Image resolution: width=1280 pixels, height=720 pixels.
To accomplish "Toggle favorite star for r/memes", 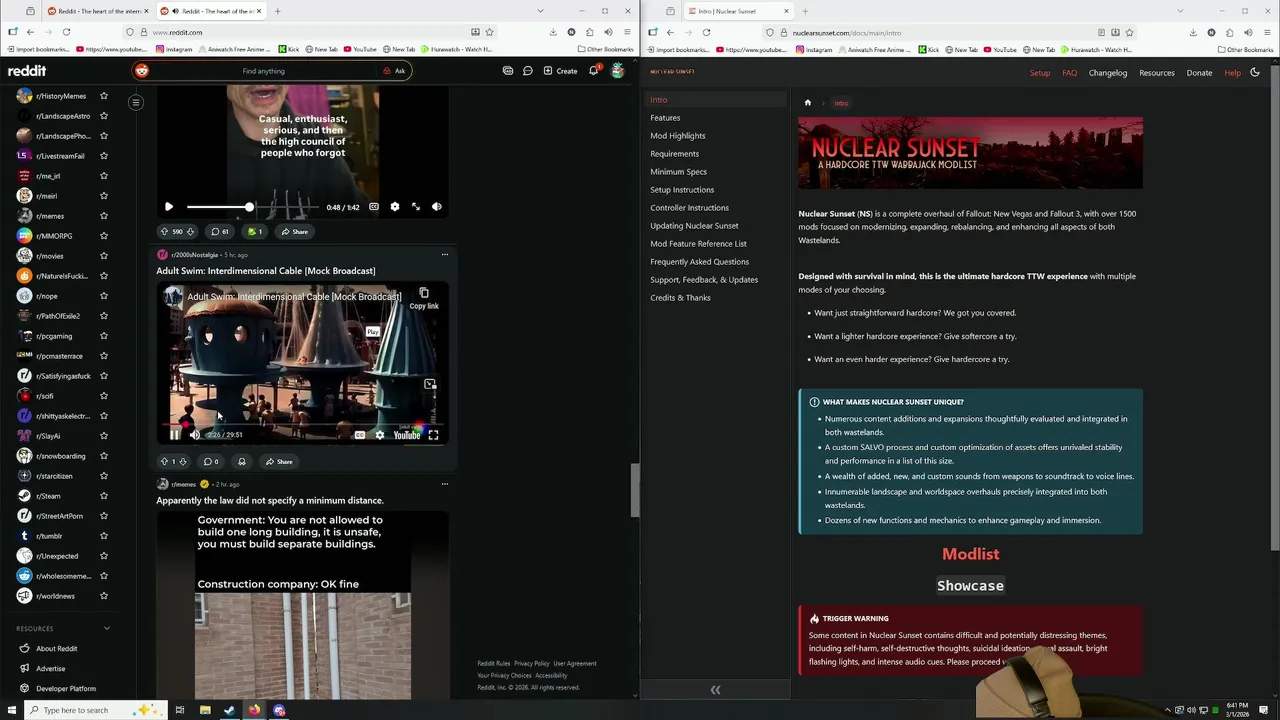I will point(103,216).
